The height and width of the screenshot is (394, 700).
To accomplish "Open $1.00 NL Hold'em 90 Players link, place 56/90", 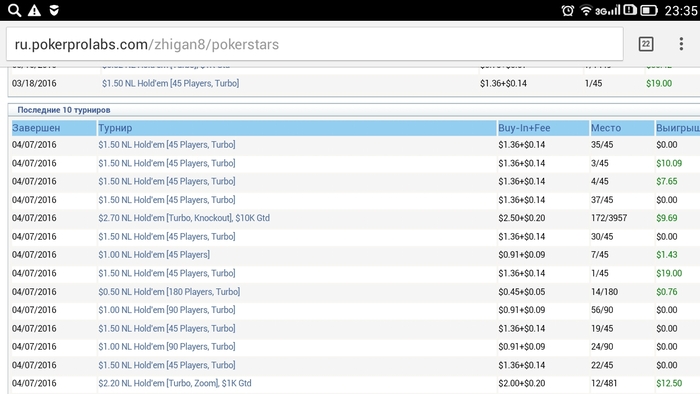I will [x=167, y=310].
